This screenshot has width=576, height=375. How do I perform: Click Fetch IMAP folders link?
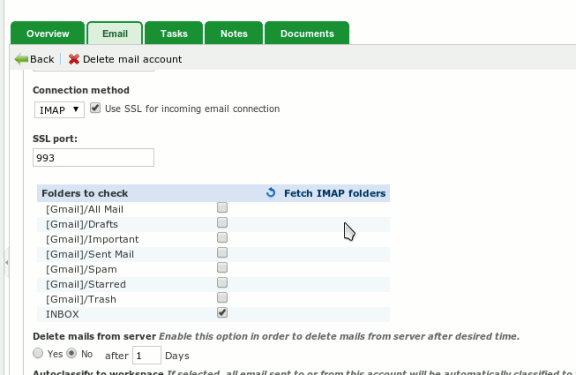pos(335,193)
